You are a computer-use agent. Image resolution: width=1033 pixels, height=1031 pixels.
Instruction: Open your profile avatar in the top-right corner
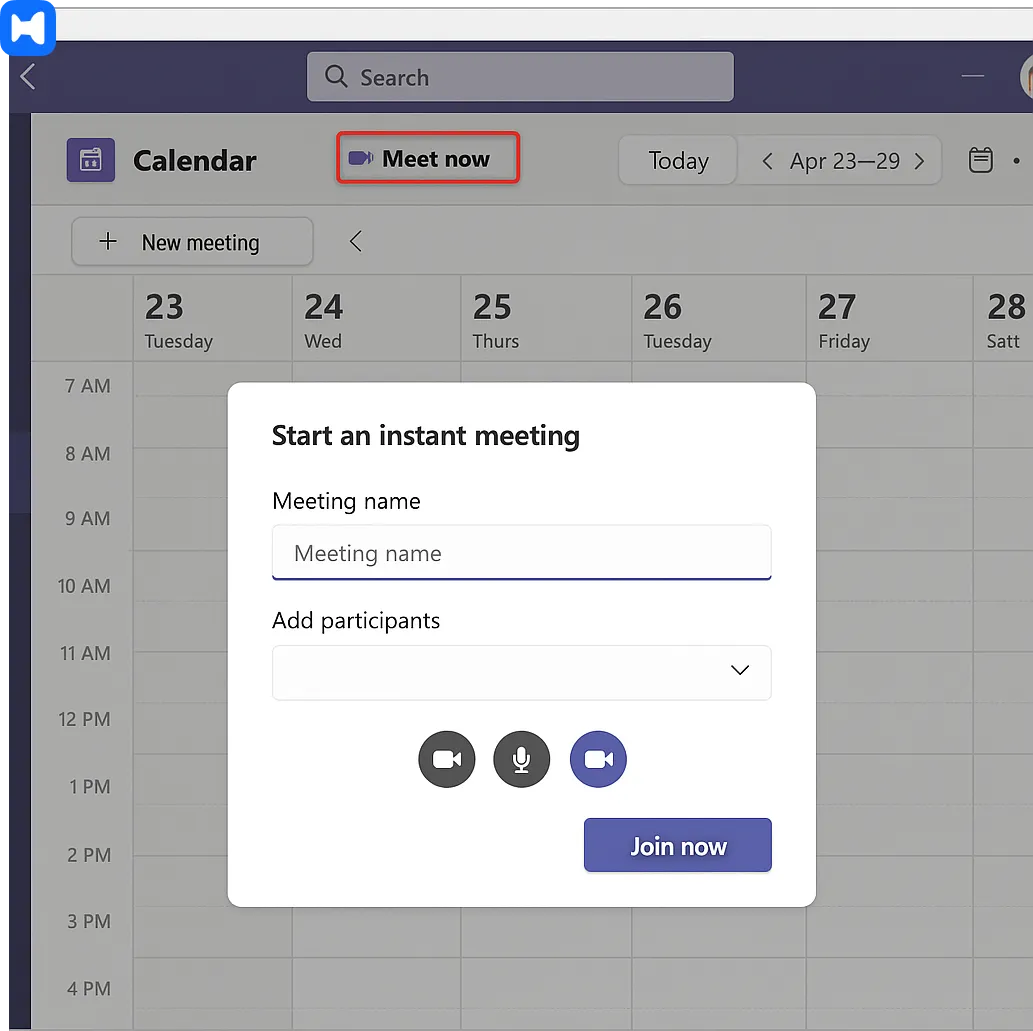pos(1027,77)
